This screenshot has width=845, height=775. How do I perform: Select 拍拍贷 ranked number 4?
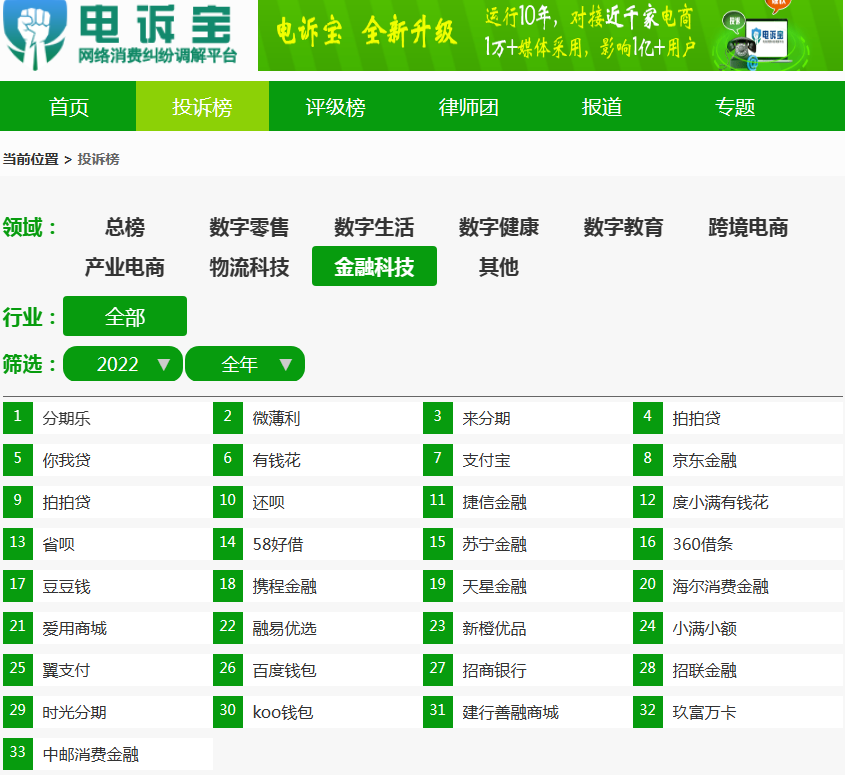[x=738, y=418]
